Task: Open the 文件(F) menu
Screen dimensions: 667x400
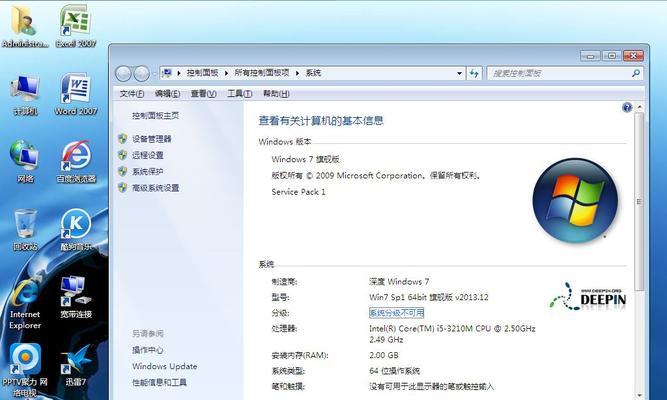Action: pos(131,94)
